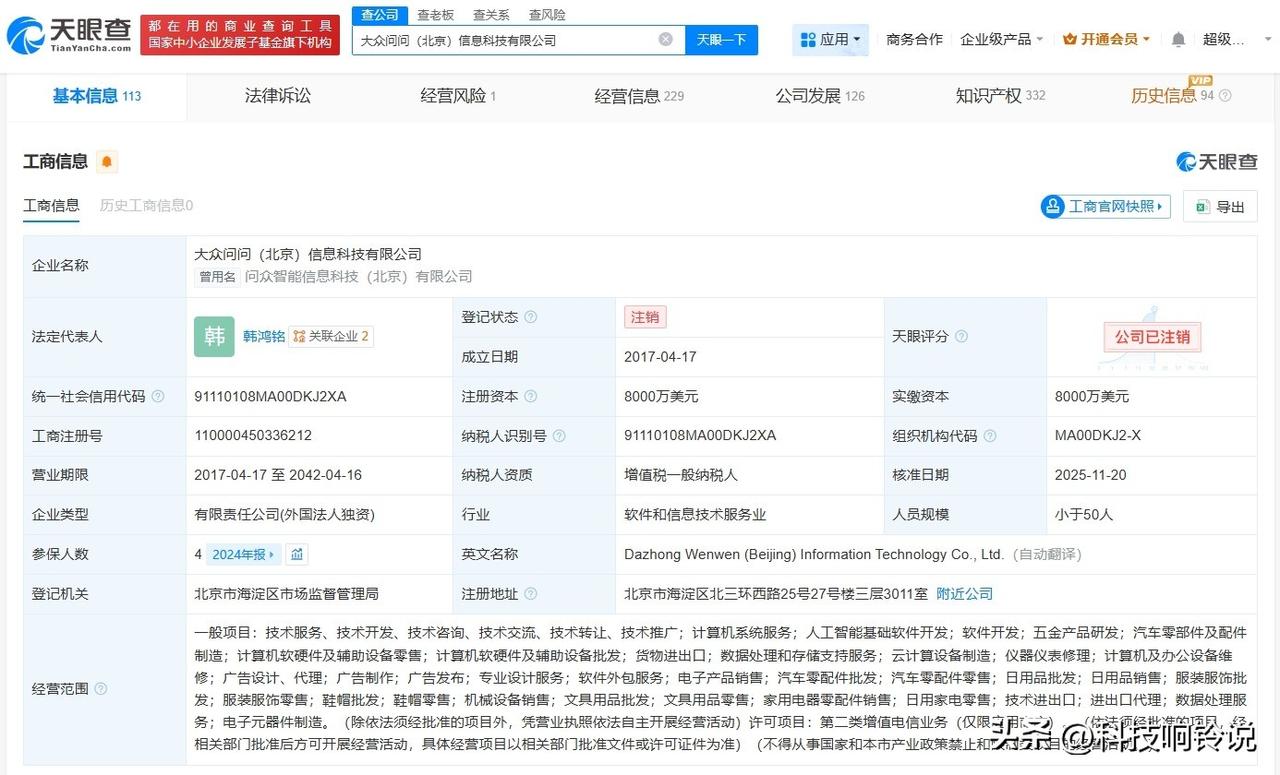
Task: Click the 曾用名 former name tag
Action: tap(217, 277)
